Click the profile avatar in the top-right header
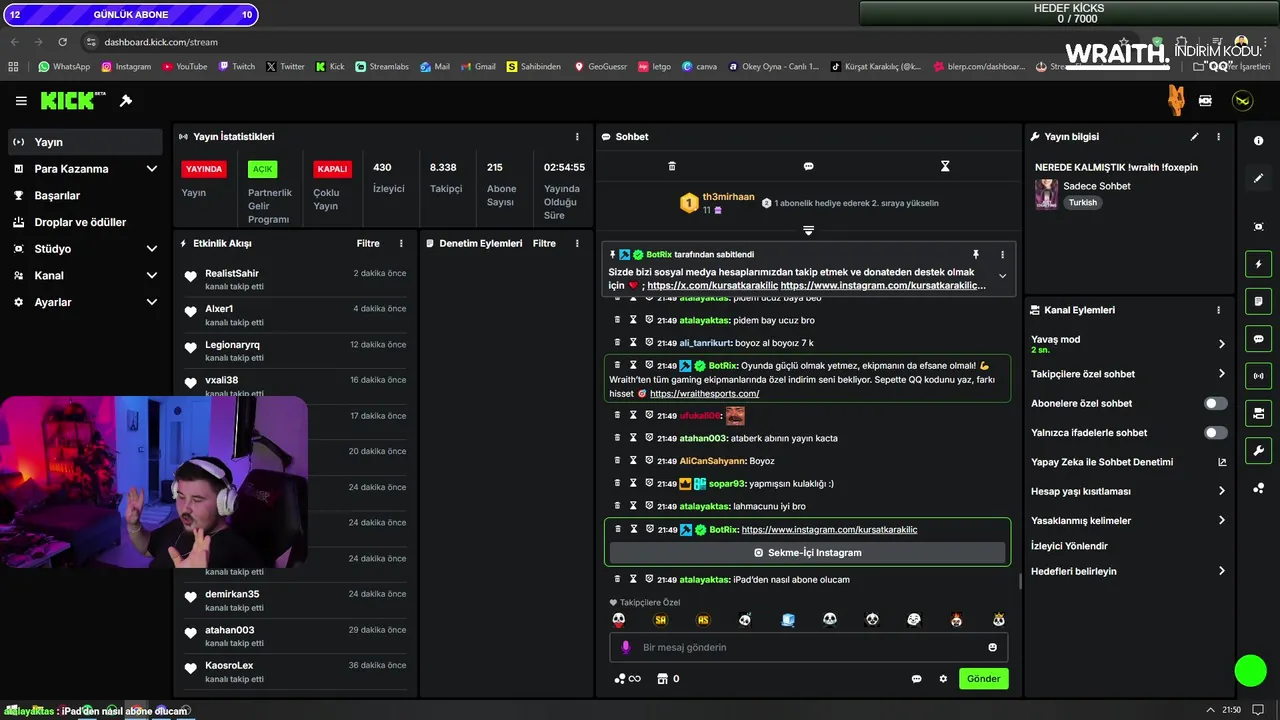The width and height of the screenshot is (1280, 720). pyautogui.click(x=1242, y=101)
